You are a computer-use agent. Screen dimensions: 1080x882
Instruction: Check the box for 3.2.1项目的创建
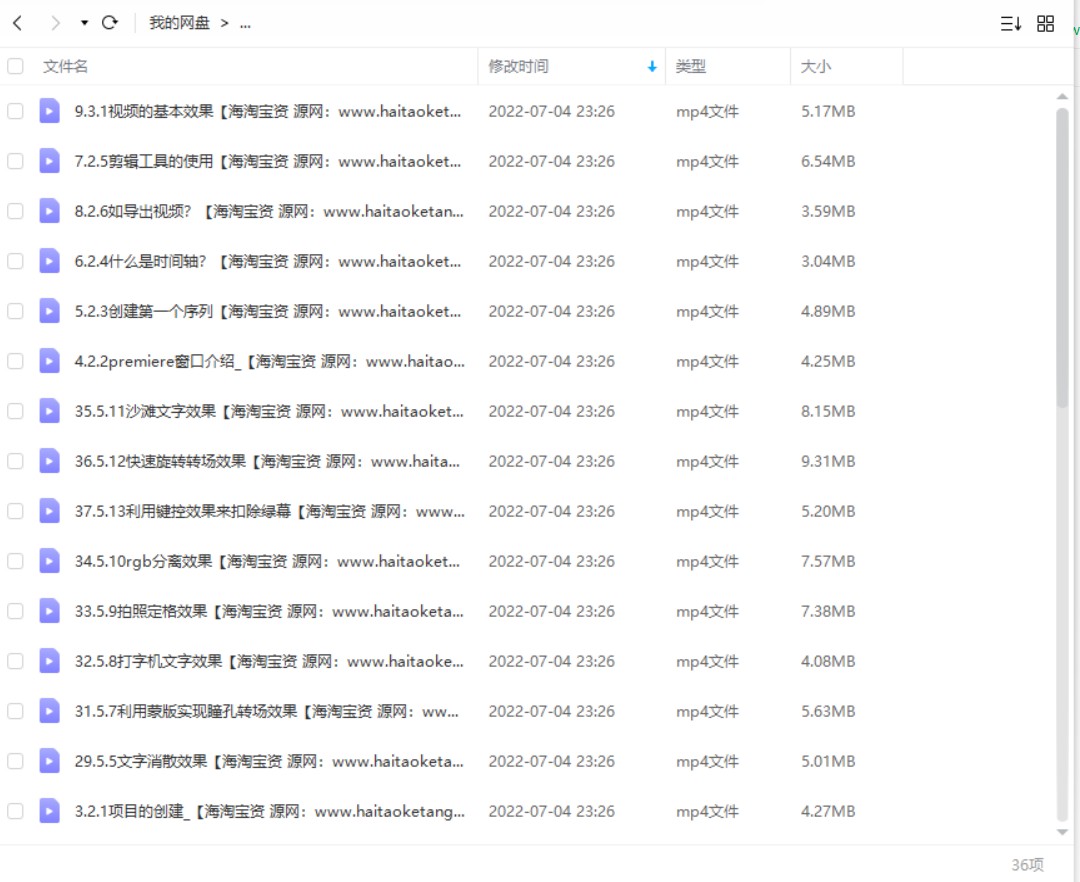point(15,811)
